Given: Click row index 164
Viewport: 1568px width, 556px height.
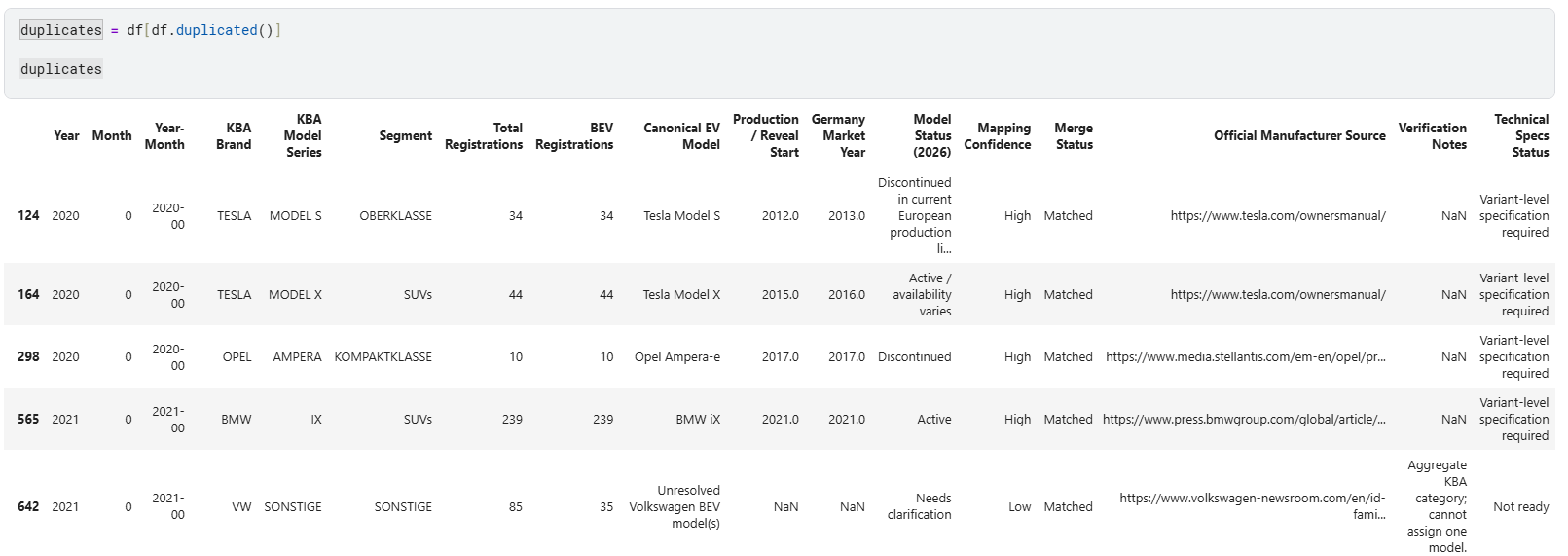Looking at the screenshot, I should click(x=28, y=294).
